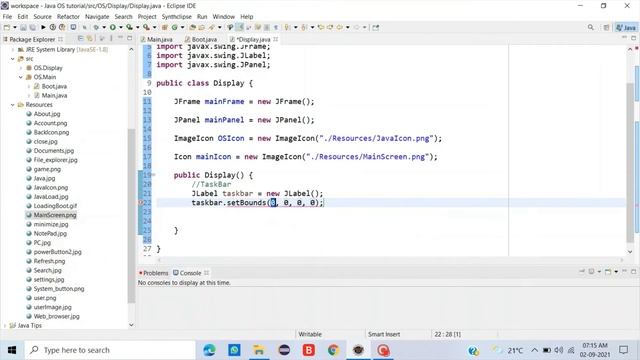Open the New Java Class dropdown arrow
The height and width of the screenshot is (360, 640).
(182, 27)
